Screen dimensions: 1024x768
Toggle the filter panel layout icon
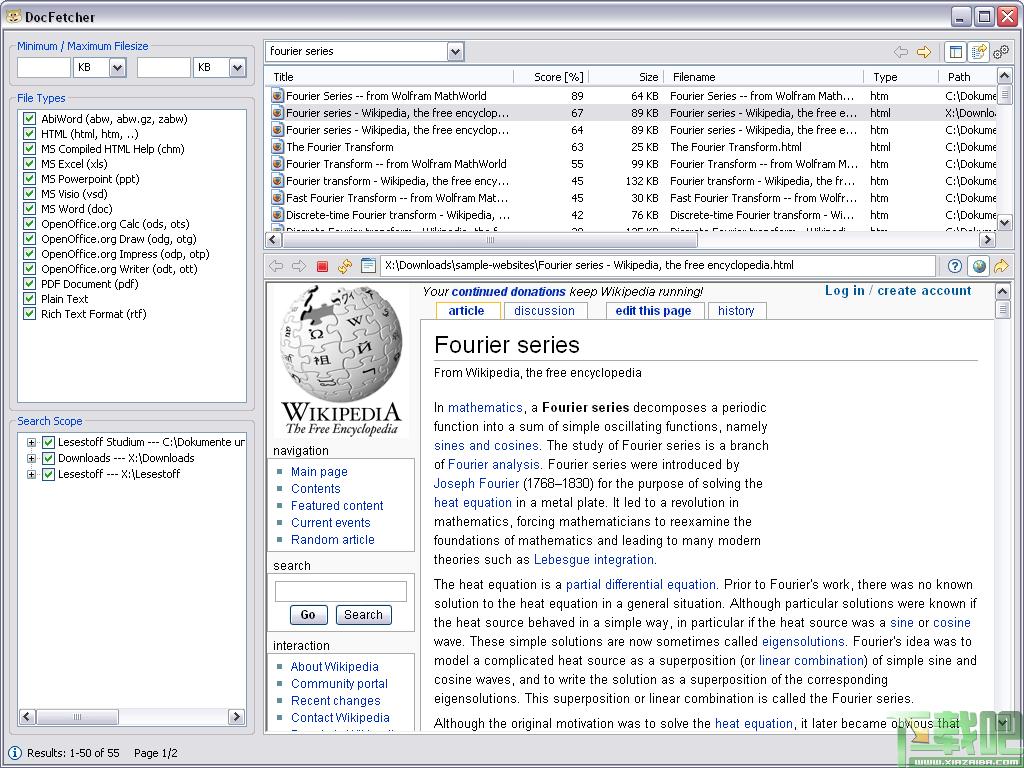[955, 52]
